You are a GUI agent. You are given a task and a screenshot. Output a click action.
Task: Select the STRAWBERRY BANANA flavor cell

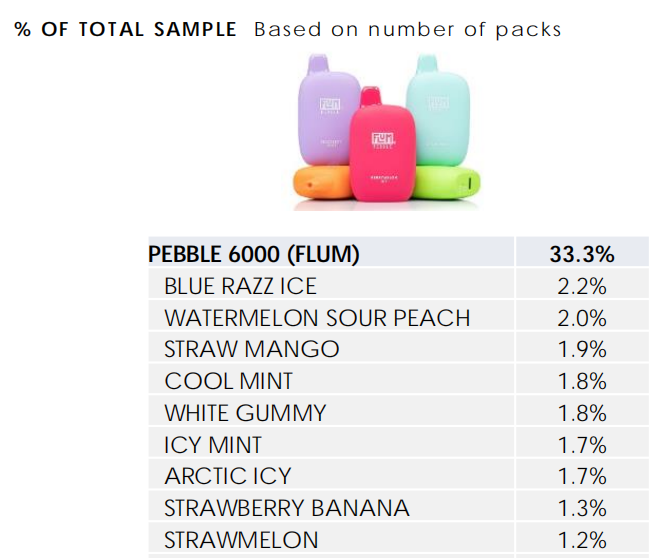331,506
